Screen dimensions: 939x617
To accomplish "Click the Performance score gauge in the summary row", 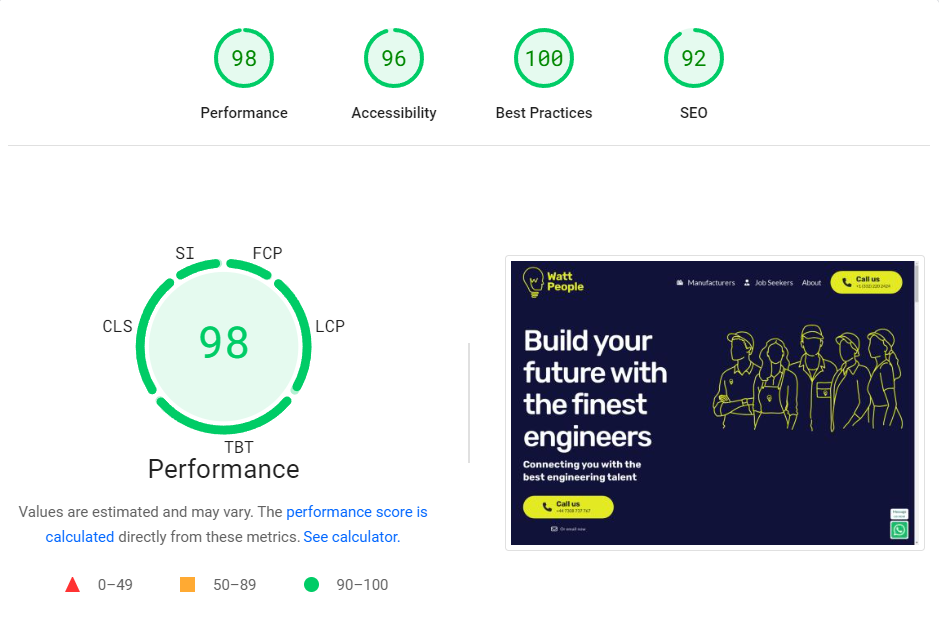I will coord(244,59).
